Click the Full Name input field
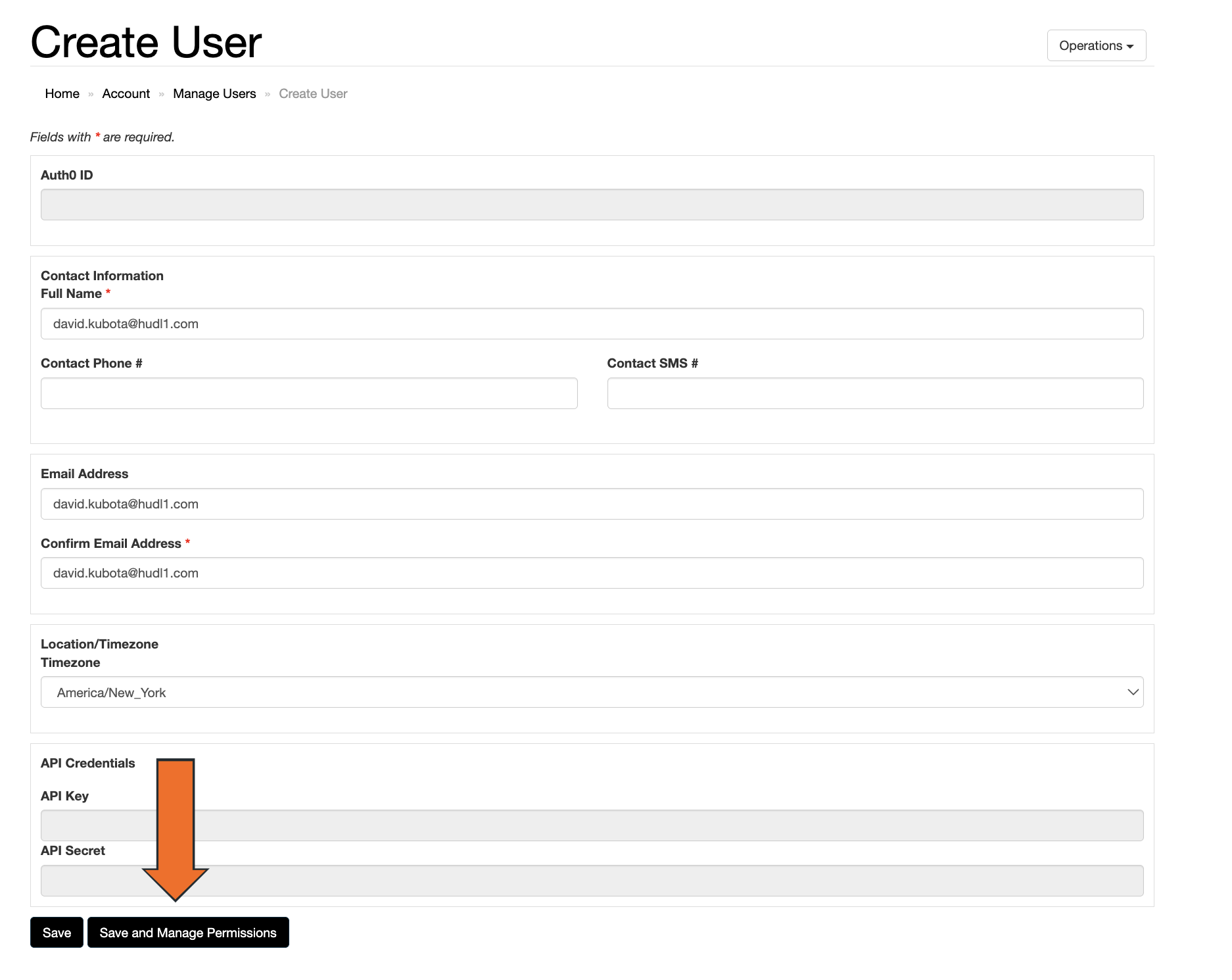 tap(592, 324)
